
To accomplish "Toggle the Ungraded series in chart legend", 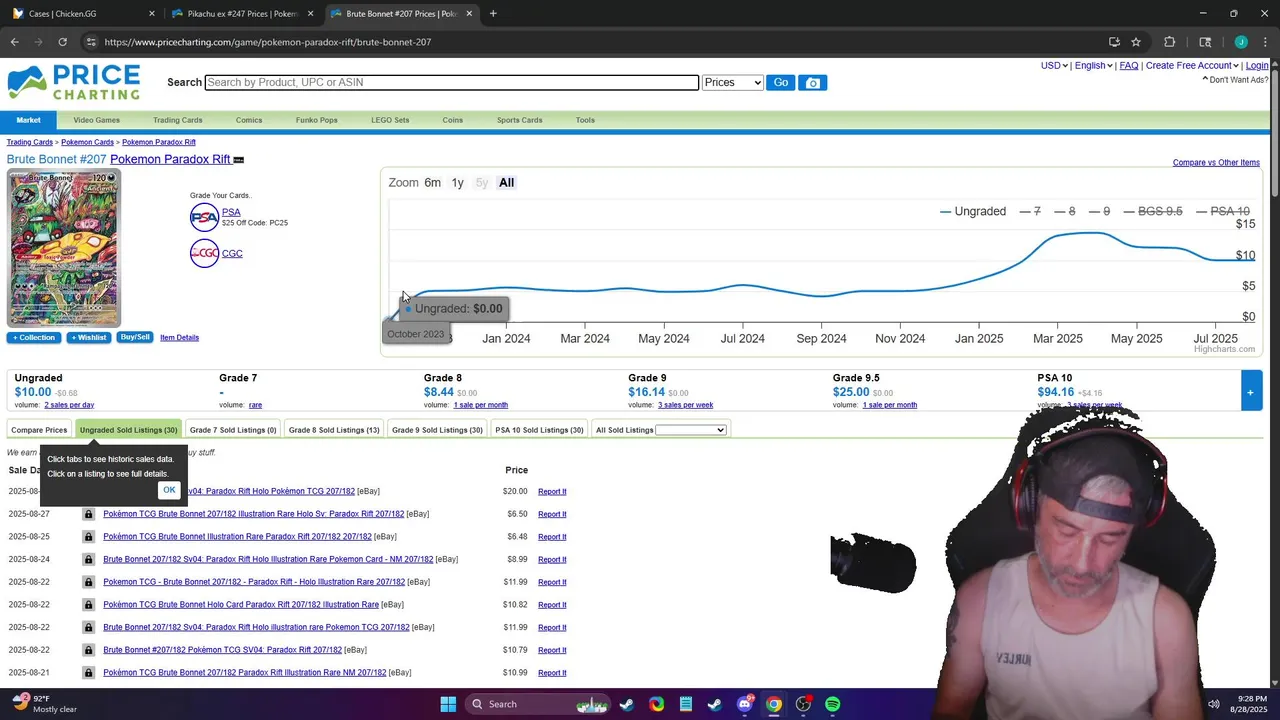I will point(973,211).
